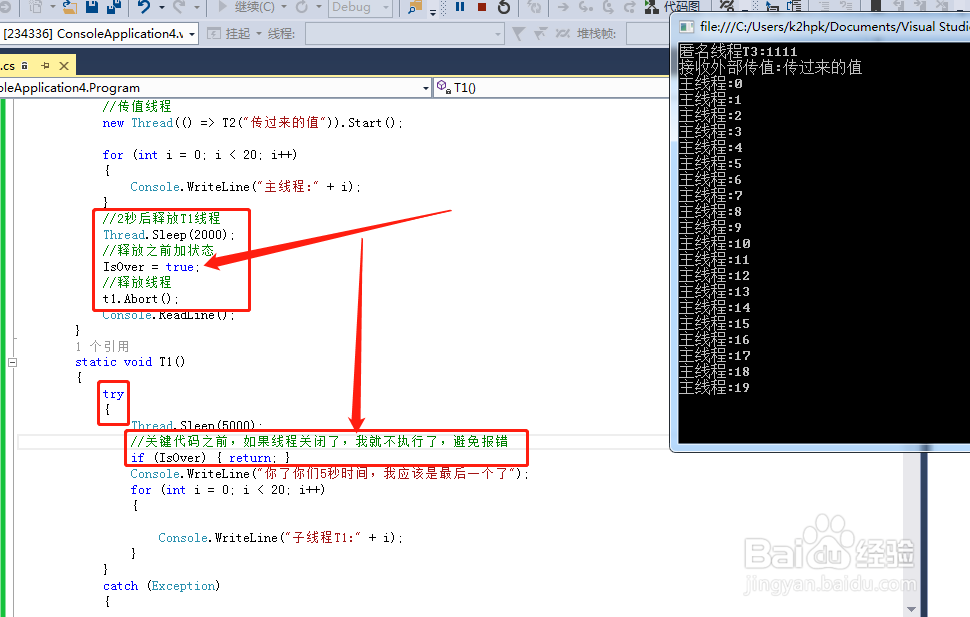This screenshot has width=970, height=617.
Task: Click the 挂起 suspend button
Action: pyautogui.click(x=229, y=33)
